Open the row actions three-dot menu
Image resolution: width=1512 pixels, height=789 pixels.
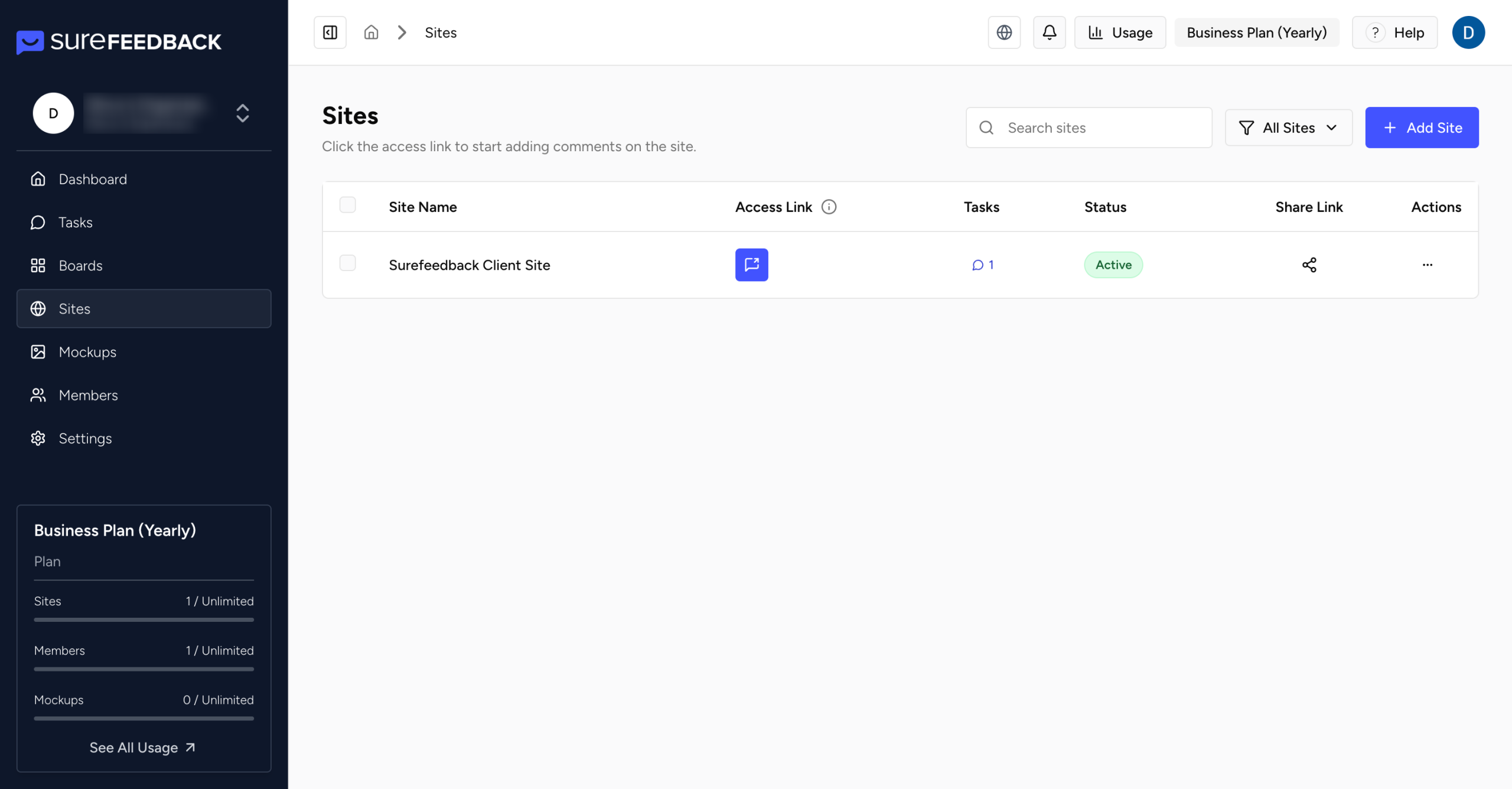coord(1427,265)
